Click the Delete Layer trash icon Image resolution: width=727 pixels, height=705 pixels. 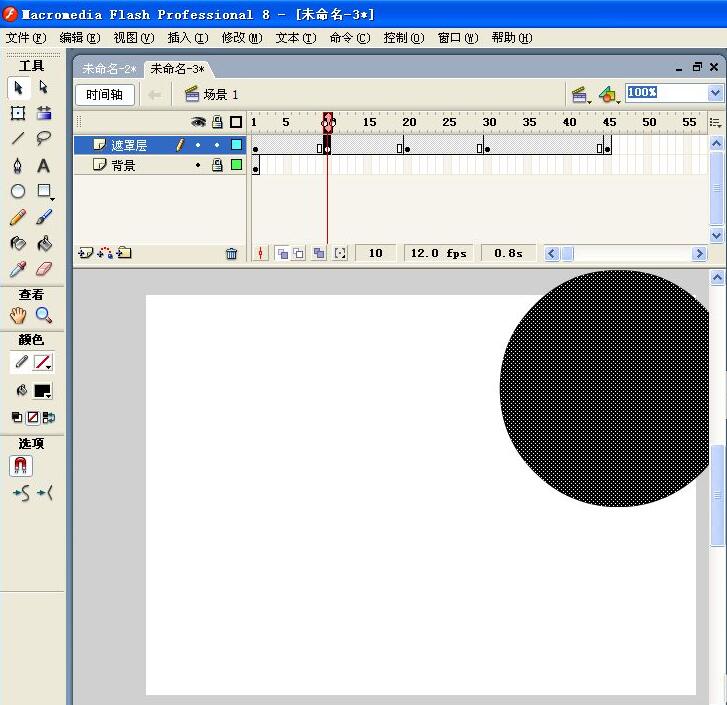click(x=231, y=253)
